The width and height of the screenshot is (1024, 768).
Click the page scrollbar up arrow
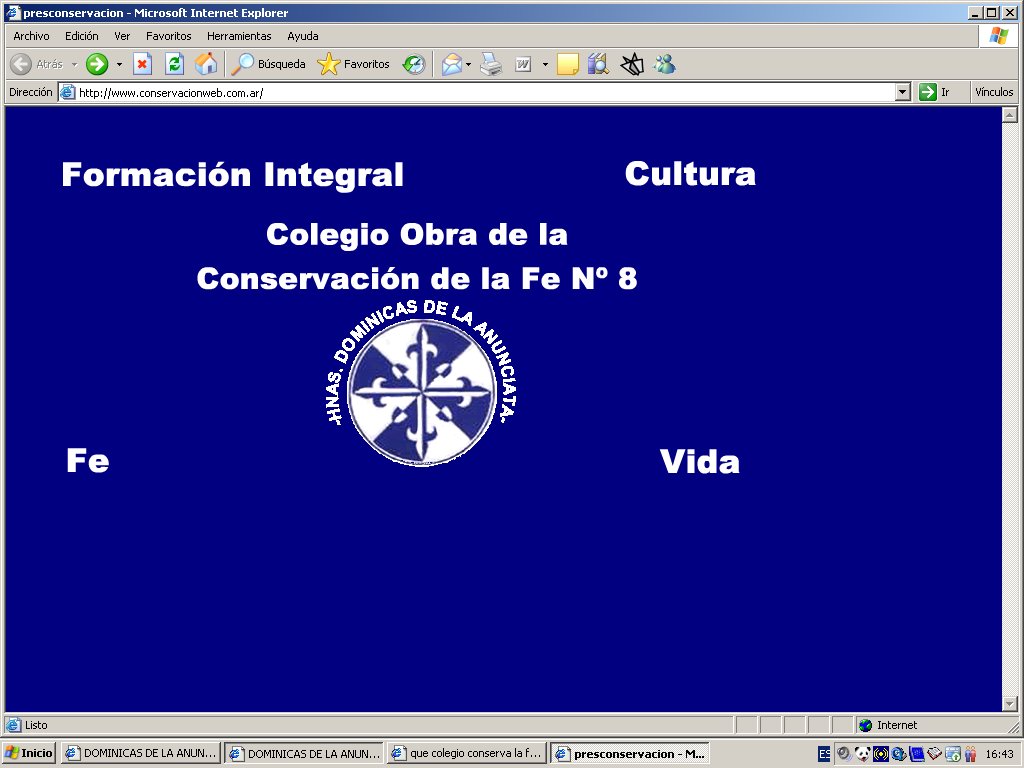point(1010,115)
